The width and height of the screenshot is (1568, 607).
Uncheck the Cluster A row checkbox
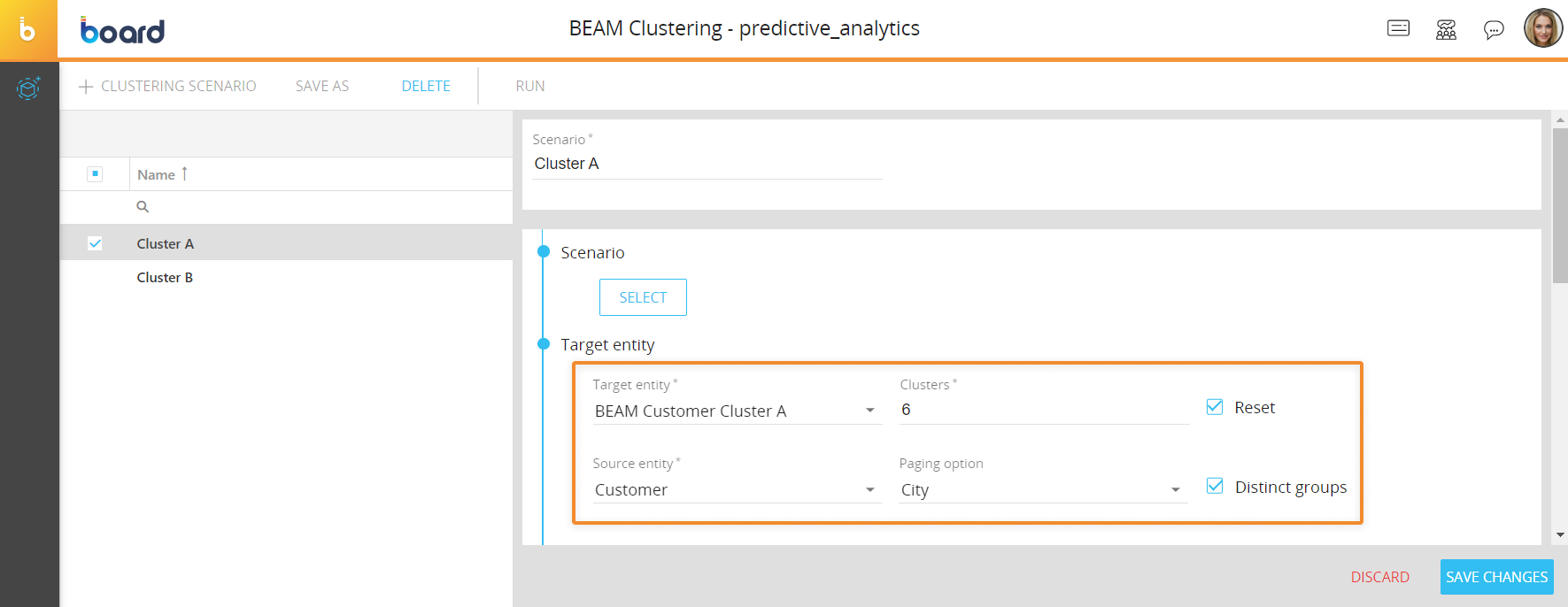95,243
